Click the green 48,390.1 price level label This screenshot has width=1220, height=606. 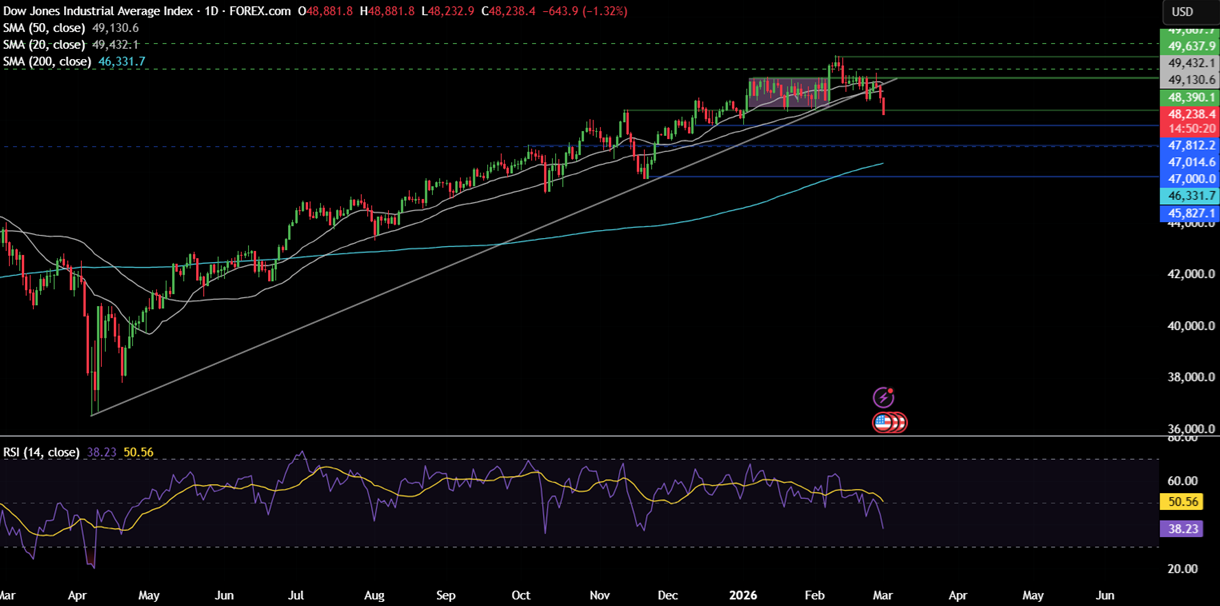[1189, 97]
